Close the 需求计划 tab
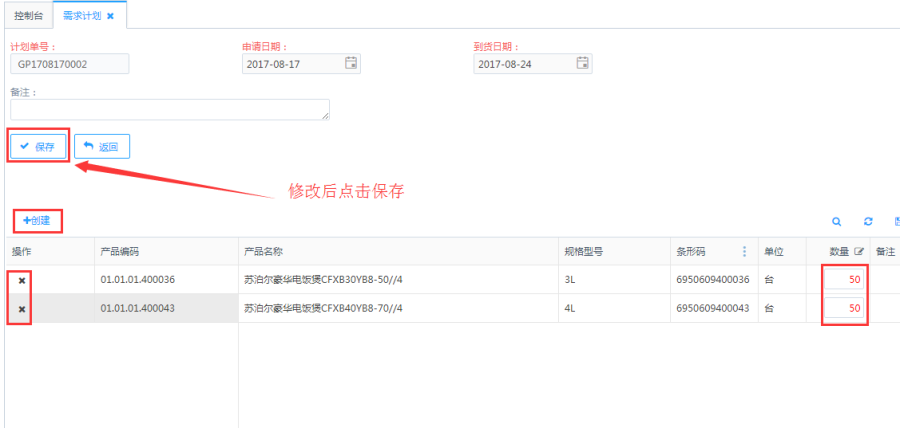 pyautogui.click(x=110, y=16)
